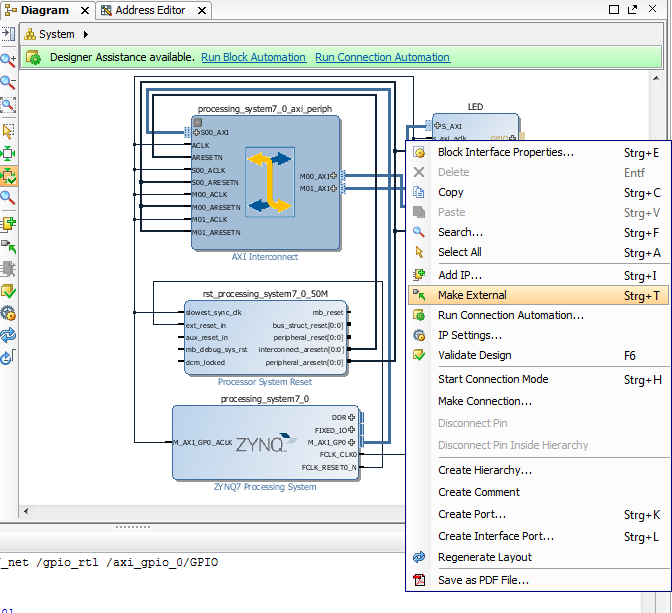
Task: Expand the S00_AXI interface port
Action: click(x=197, y=132)
